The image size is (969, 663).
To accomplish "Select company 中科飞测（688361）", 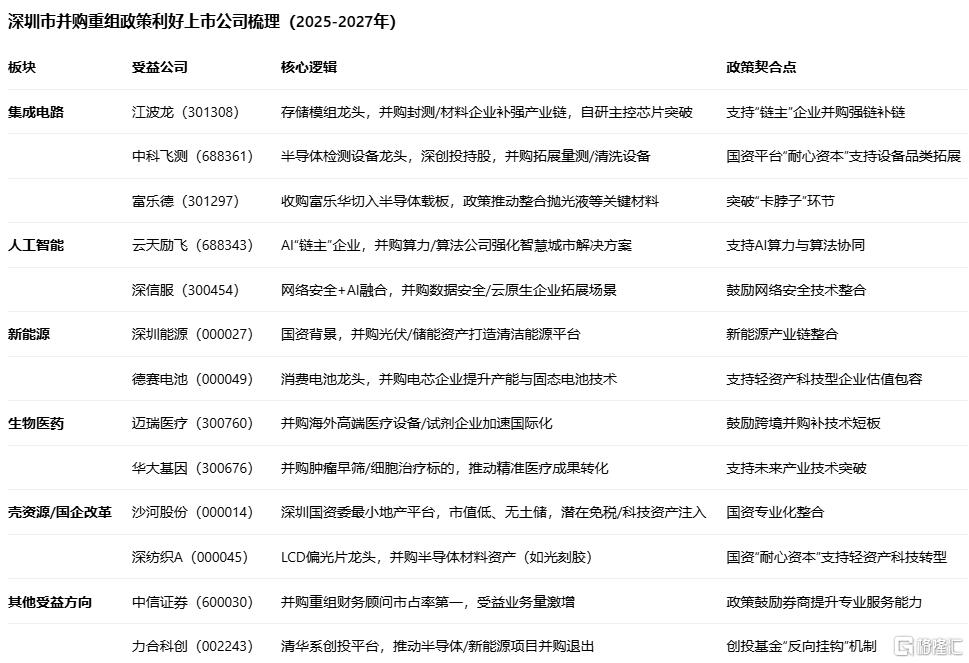I will click(192, 156).
